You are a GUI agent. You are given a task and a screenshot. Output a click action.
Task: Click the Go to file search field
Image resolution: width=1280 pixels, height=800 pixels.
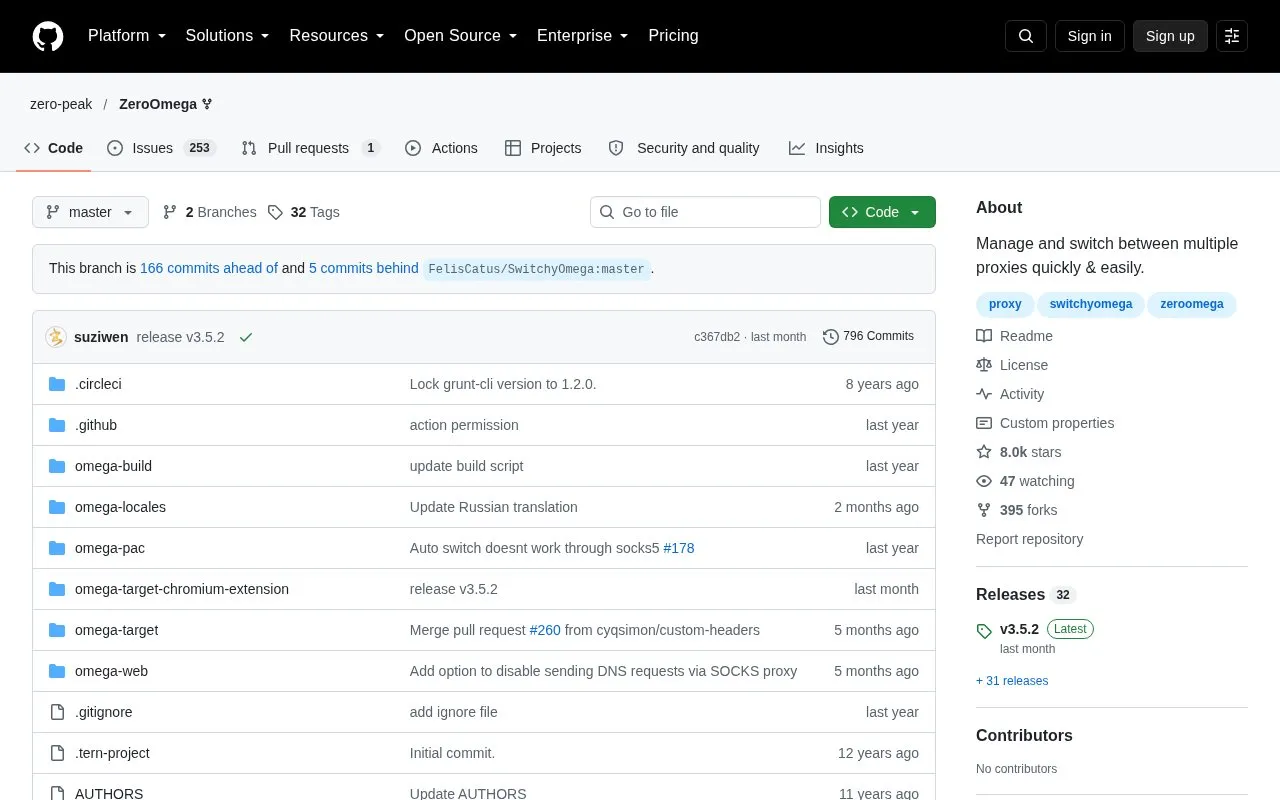705,212
